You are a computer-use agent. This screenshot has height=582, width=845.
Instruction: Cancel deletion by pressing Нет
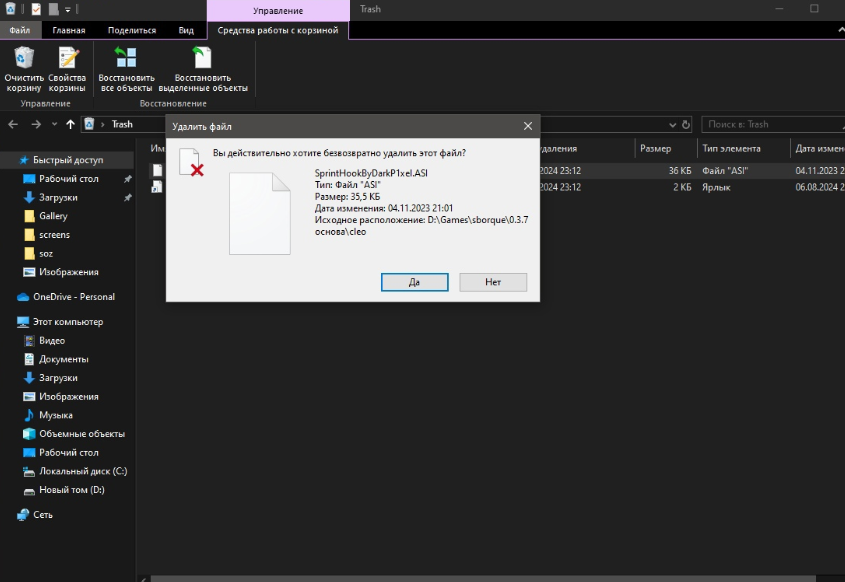pyautogui.click(x=493, y=282)
